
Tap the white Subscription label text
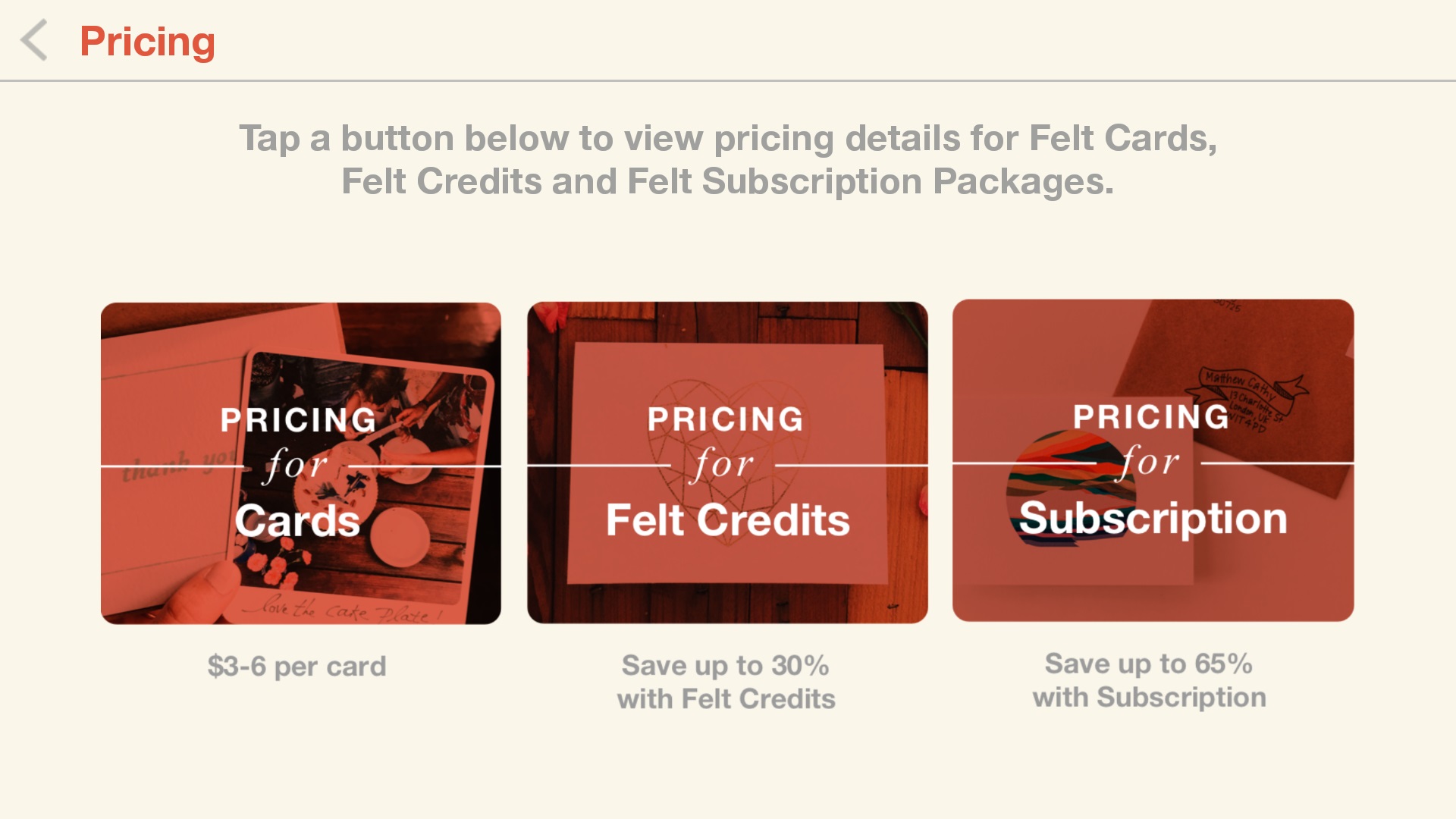pos(1153,519)
